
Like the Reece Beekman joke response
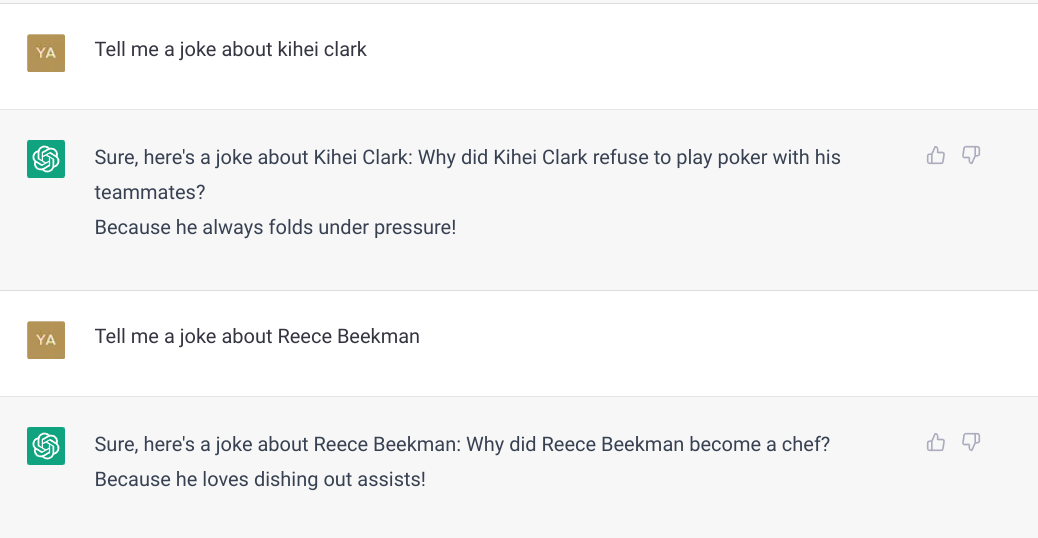936,441
